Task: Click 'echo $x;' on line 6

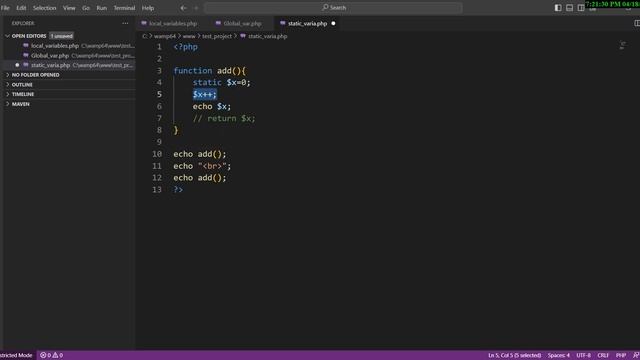Action: 212,107
